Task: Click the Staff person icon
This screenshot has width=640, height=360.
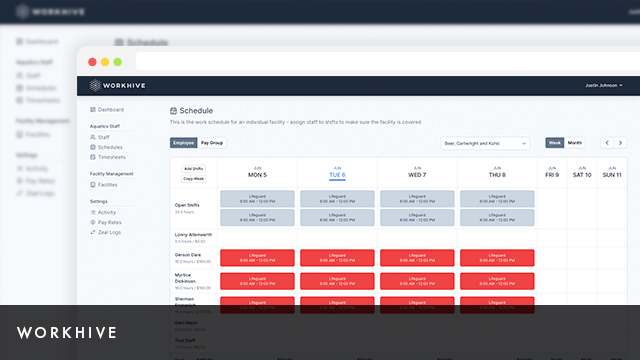Action: click(93, 137)
